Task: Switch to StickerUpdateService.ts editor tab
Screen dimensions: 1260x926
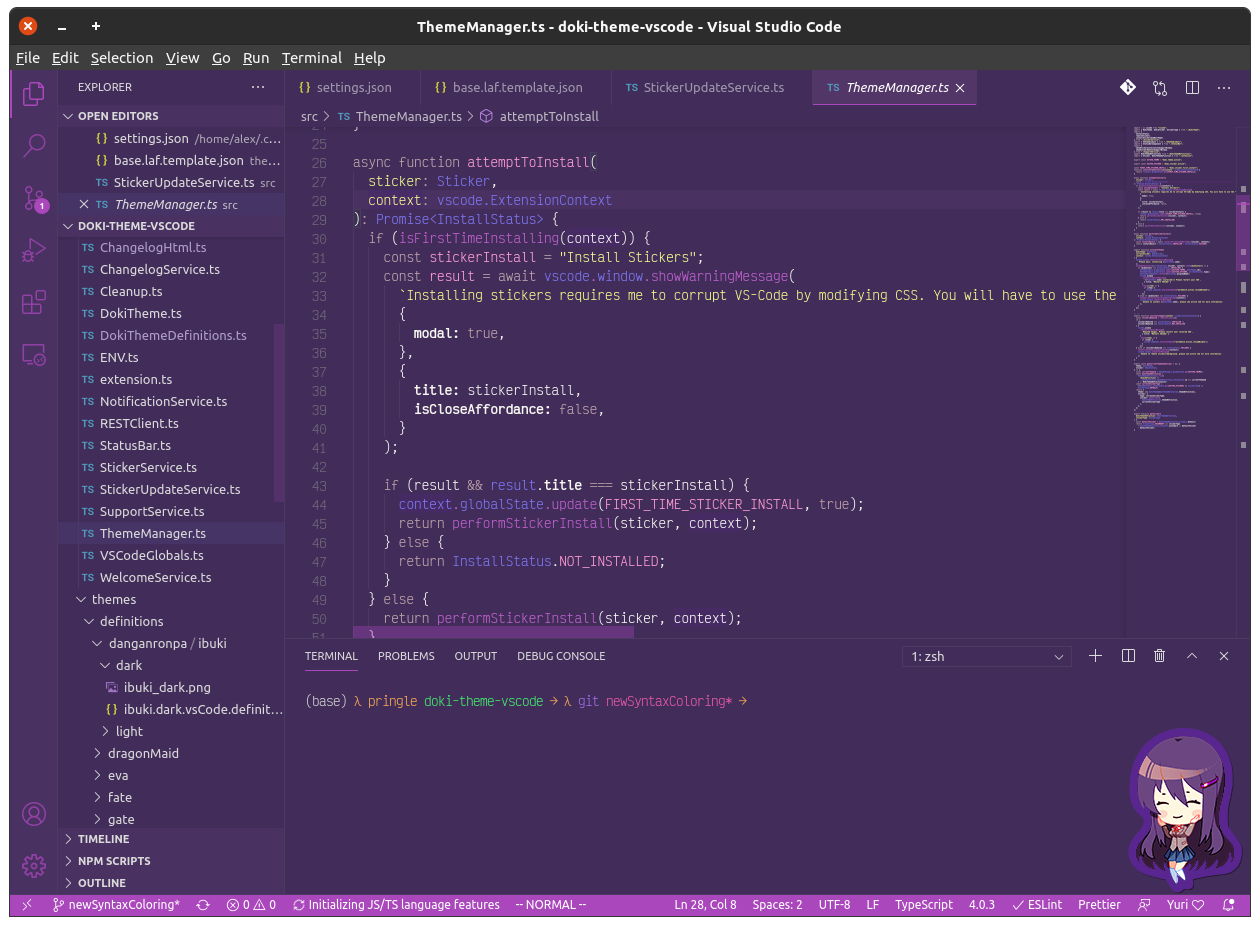Action: (x=712, y=88)
